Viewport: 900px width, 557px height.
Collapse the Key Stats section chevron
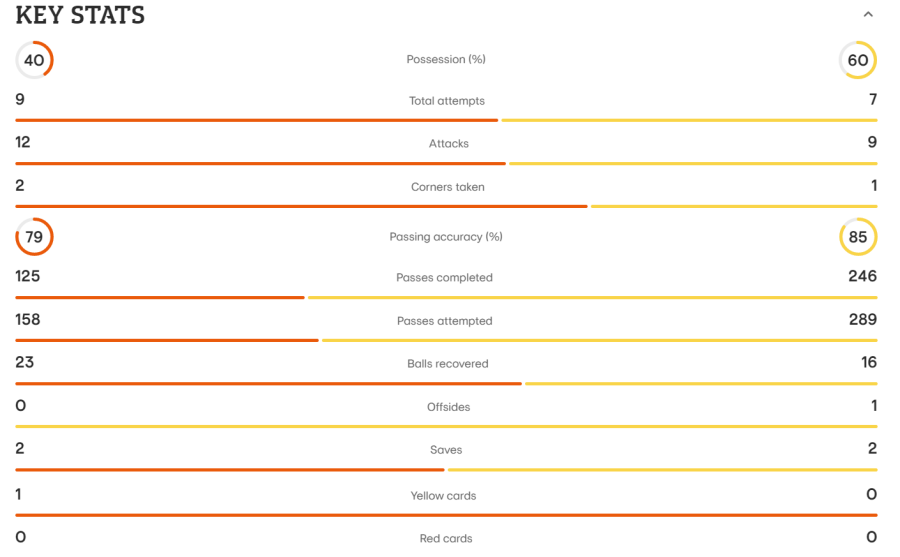click(868, 15)
